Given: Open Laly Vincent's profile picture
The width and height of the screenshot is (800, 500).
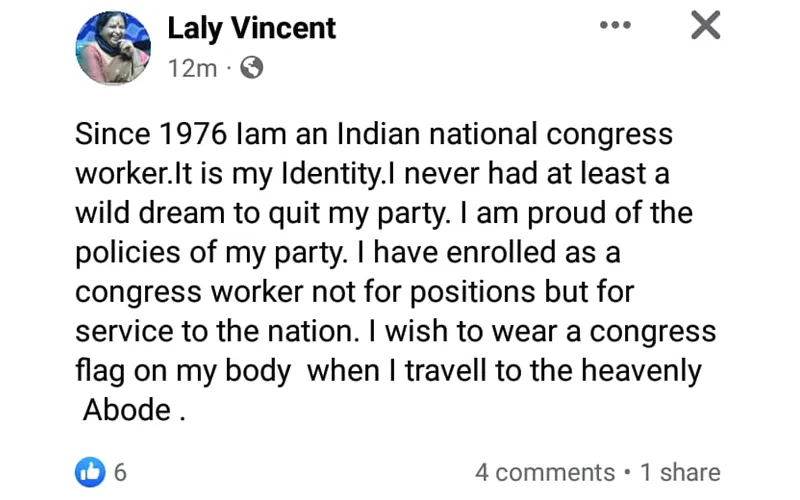Looking at the screenshot, I should pos(113,47).
